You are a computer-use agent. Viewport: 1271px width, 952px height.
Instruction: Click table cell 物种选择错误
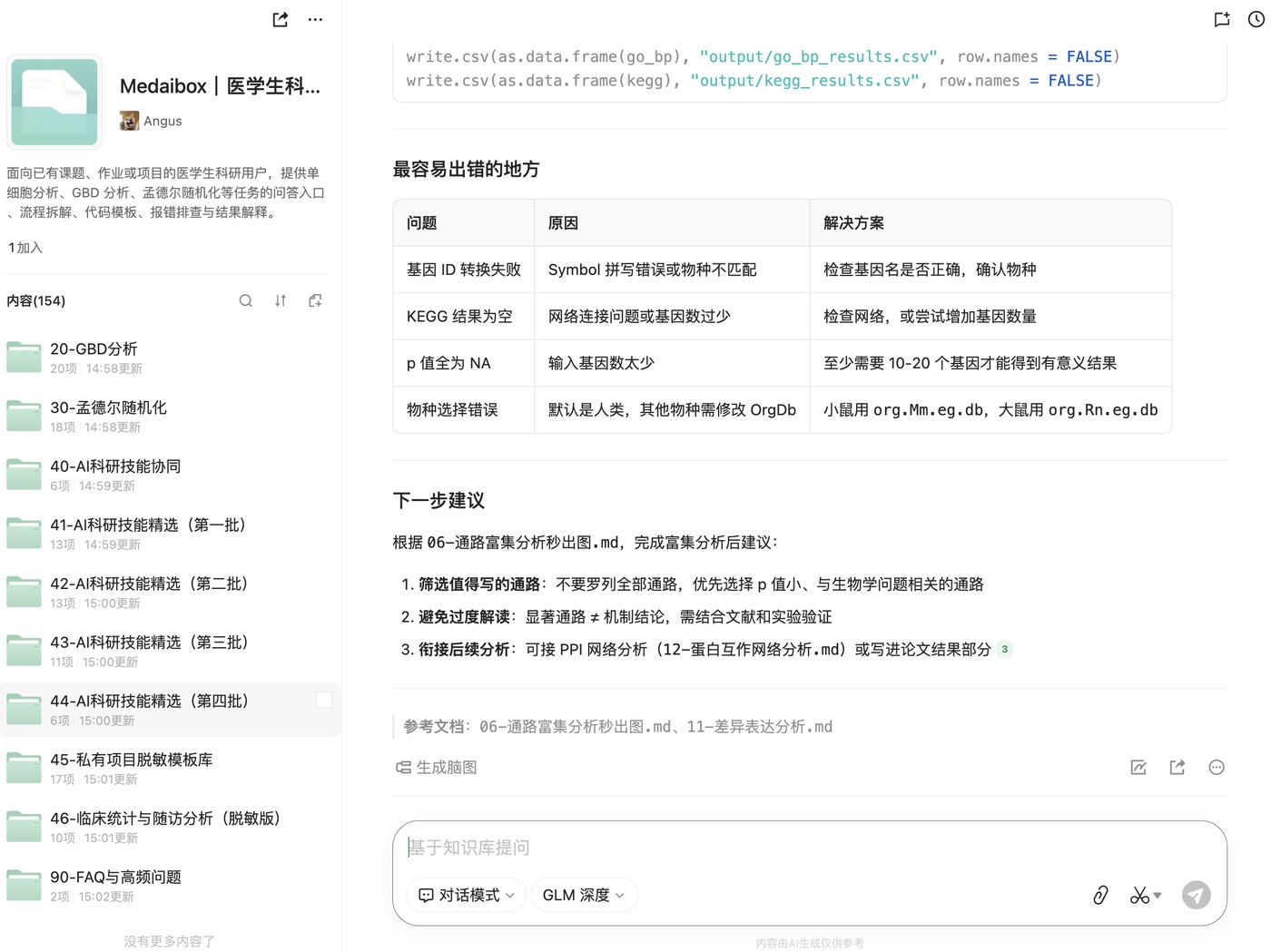464,409
